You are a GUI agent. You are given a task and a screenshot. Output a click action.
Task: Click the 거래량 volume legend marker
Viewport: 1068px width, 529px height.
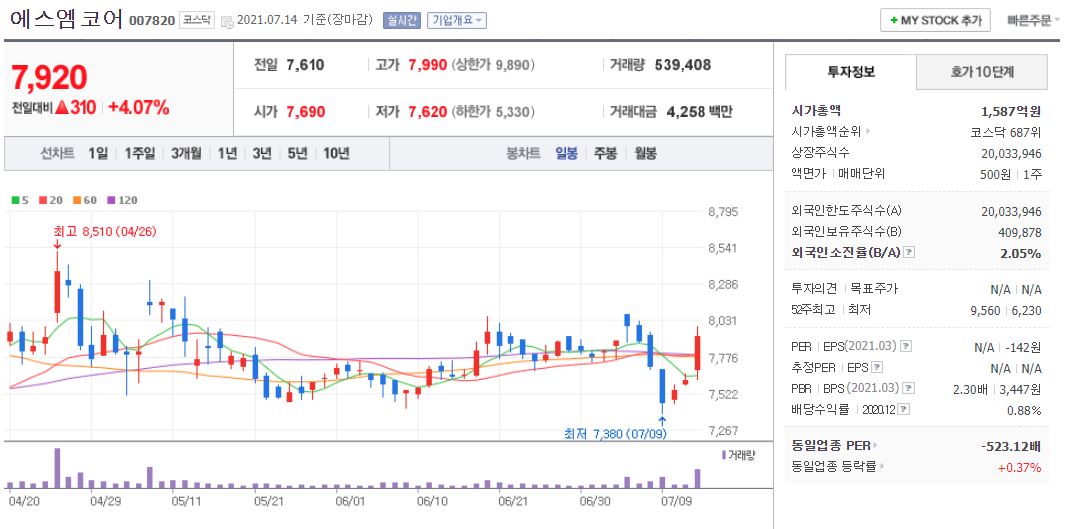click(x=723, y=455)
